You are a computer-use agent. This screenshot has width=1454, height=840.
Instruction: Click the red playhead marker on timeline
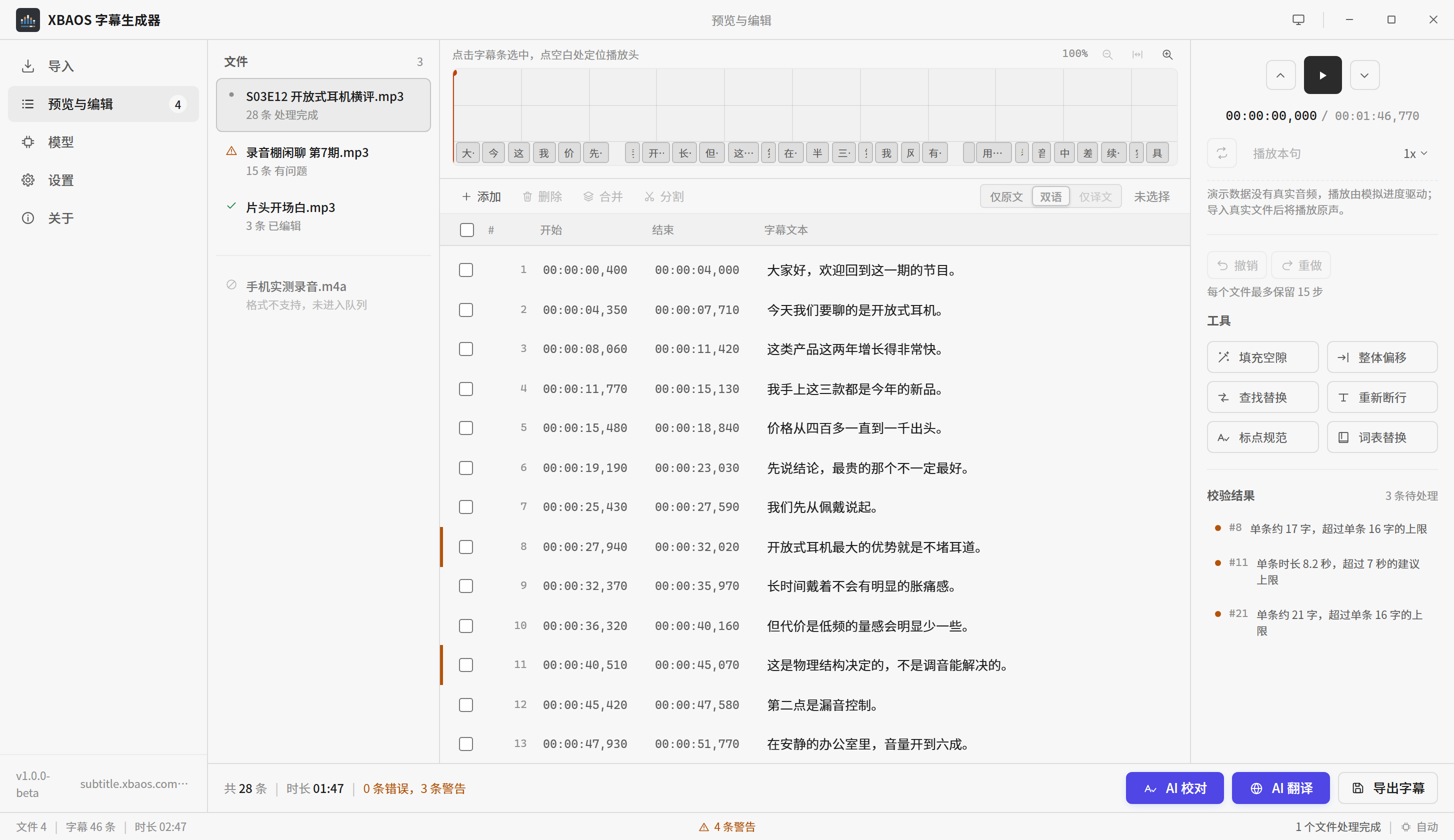(x=454, y=74)
